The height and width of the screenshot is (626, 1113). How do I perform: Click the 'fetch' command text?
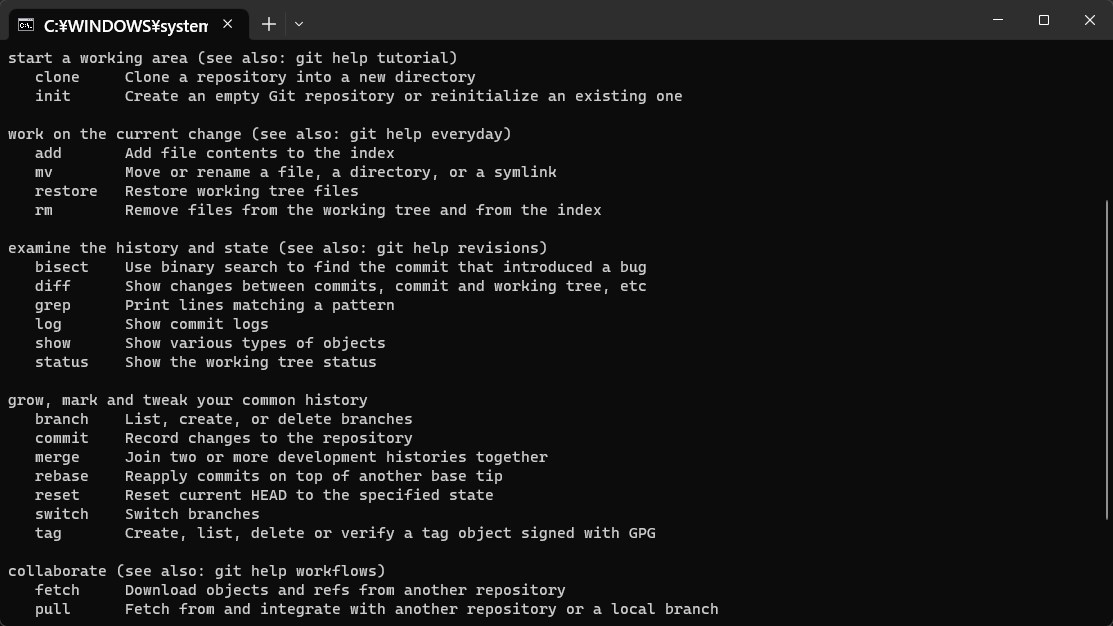57,590
